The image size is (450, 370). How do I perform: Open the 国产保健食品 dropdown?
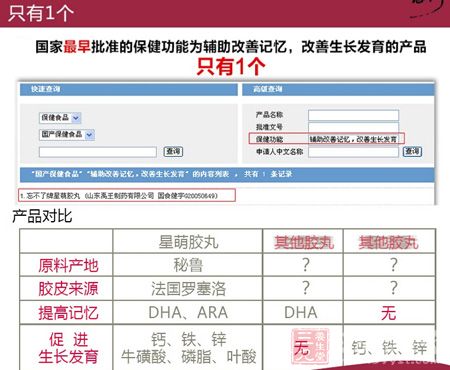coord(67,134)
